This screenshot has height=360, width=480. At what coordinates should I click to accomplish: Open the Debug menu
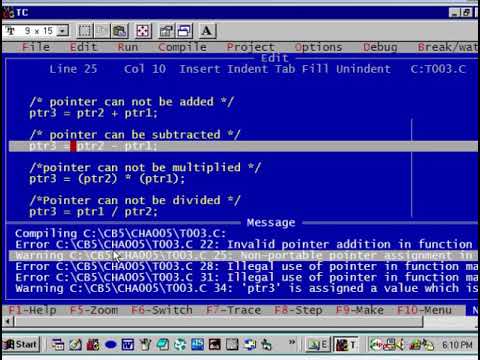380,47
